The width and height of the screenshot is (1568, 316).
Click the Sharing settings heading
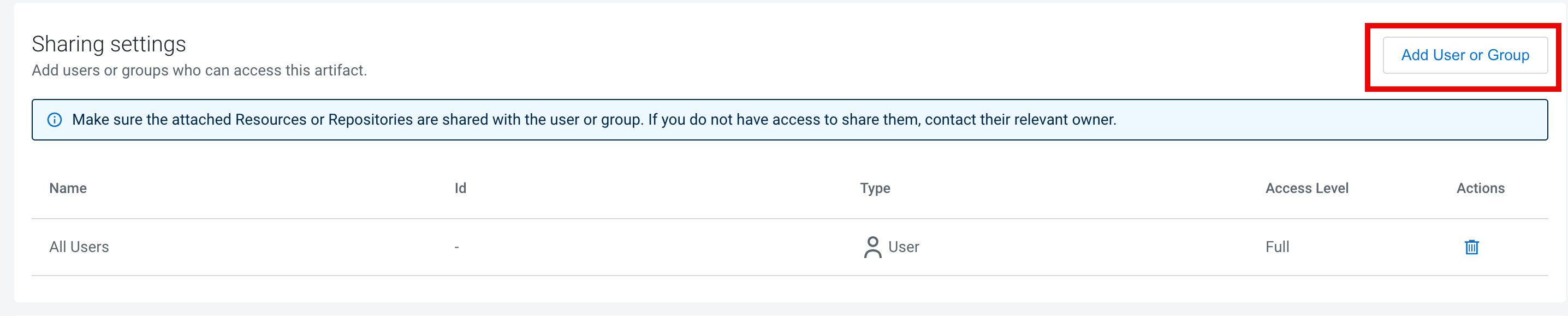coord(109,44)
